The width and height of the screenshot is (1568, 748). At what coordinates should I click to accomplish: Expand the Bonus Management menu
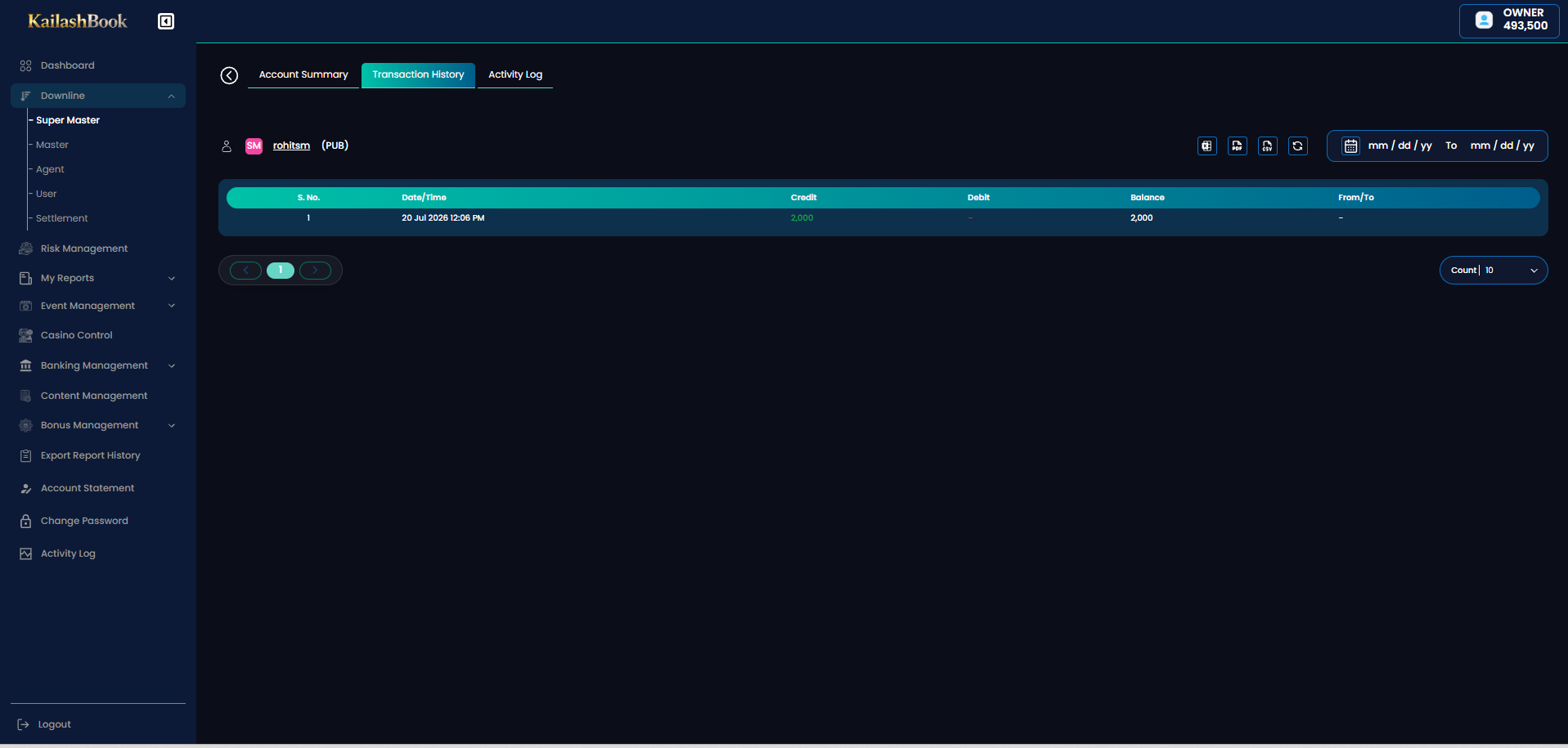point(98,425)
